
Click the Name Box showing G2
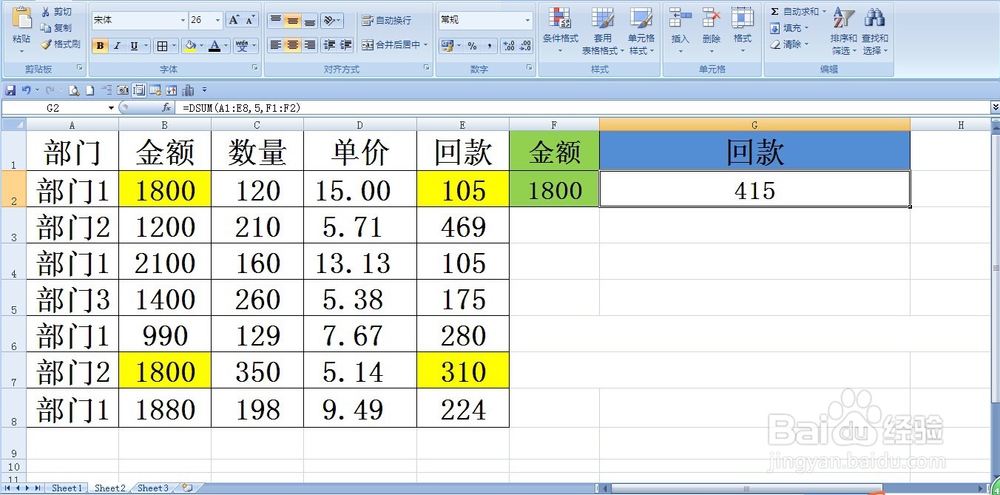click(x=54, y=108)
